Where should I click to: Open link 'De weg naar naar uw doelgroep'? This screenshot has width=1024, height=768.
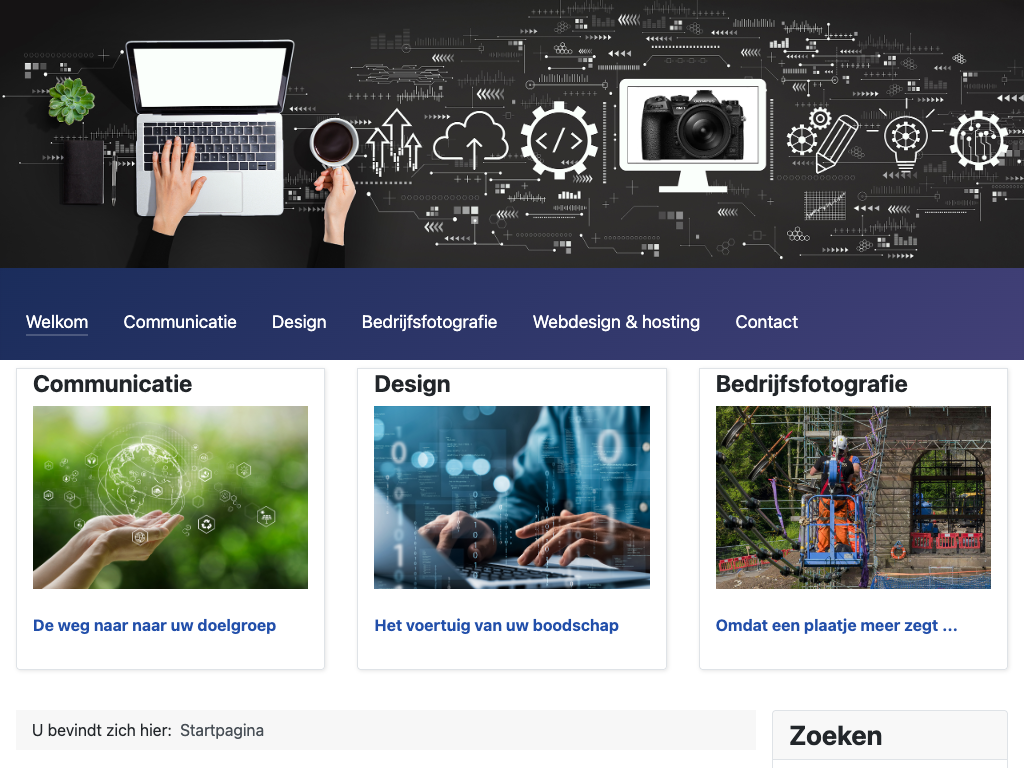click(x=155, y=626)
